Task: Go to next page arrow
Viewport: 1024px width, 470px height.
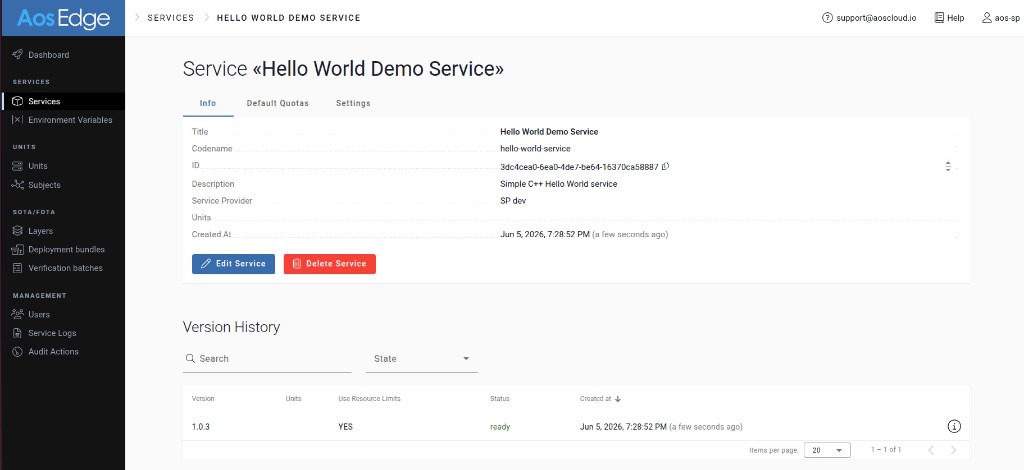Action: click(953, 450)
